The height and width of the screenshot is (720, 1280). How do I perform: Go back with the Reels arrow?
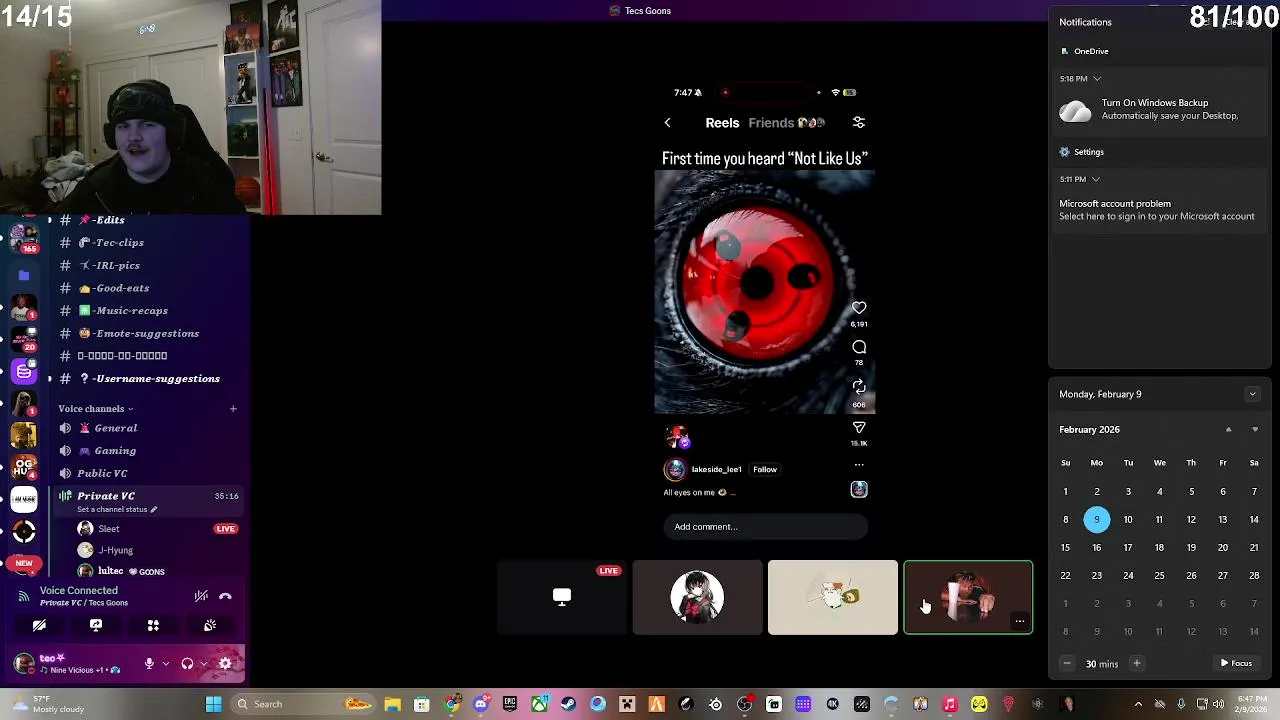pyautogui.click(x=668, y=123)
